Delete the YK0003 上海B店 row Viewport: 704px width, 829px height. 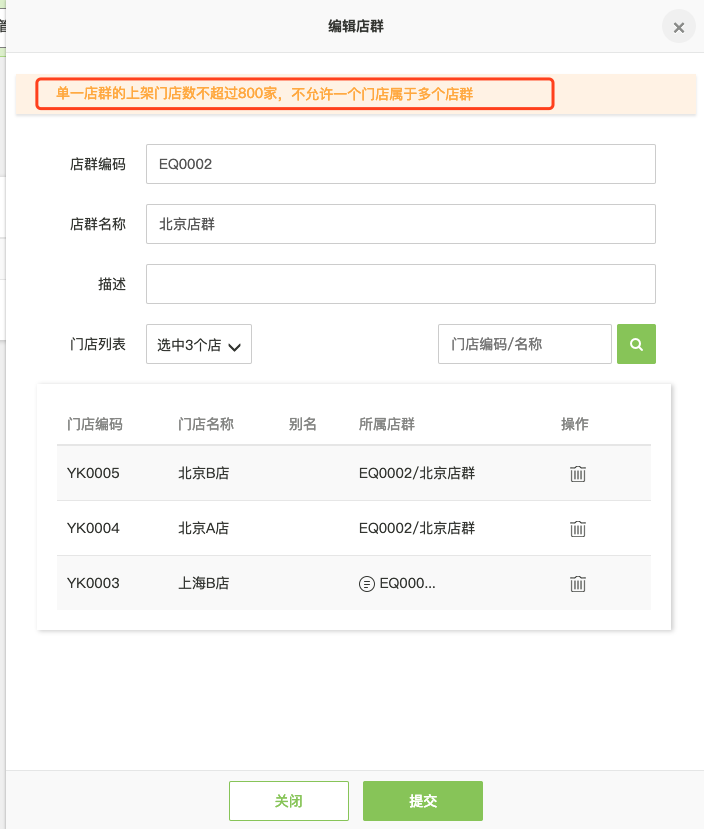click(578, 583)
